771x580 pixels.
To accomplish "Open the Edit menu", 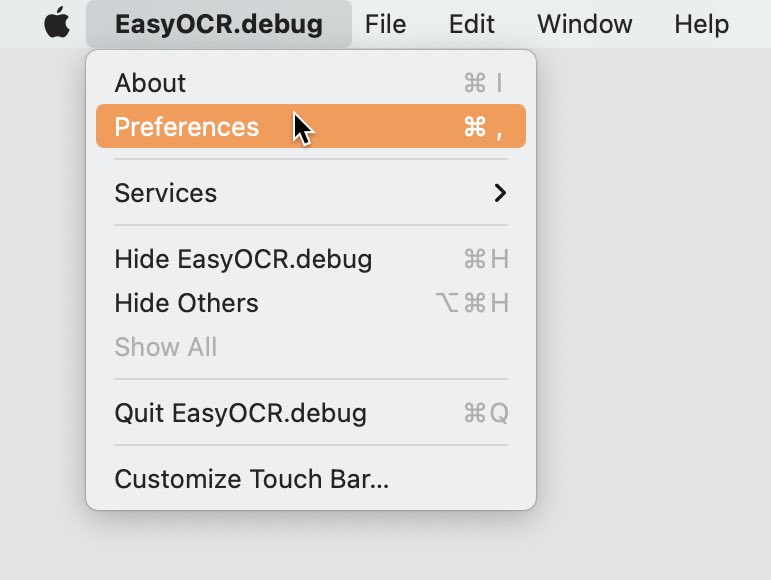I will point(472,24).
